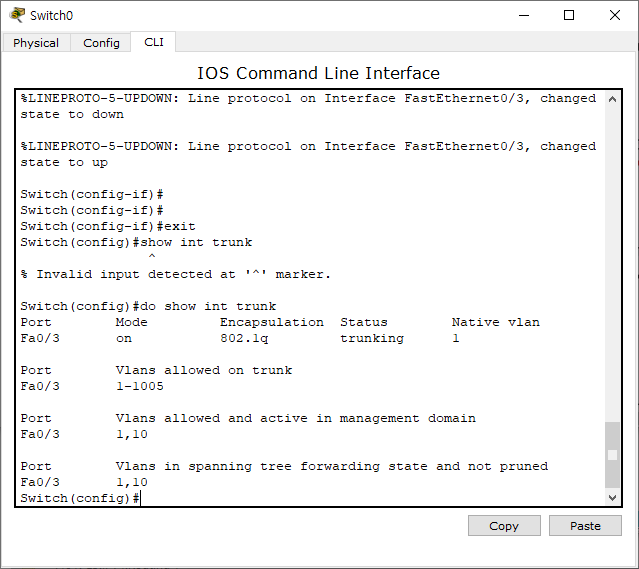Click the 'Native vlan' column header
639x569 pixels.
[496, 322]
